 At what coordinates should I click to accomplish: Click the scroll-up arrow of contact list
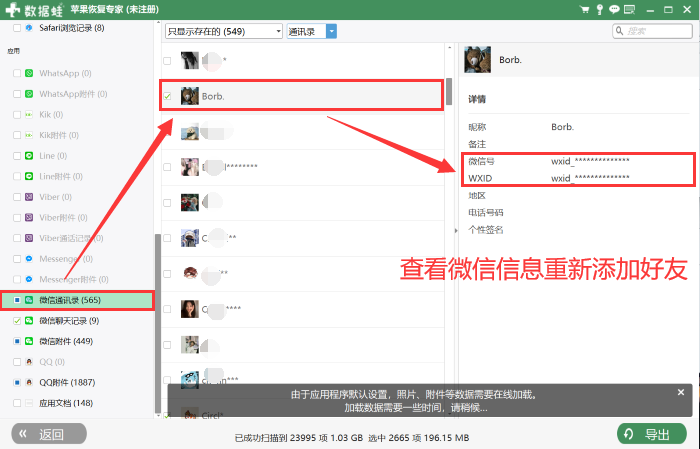click(449, 47)
